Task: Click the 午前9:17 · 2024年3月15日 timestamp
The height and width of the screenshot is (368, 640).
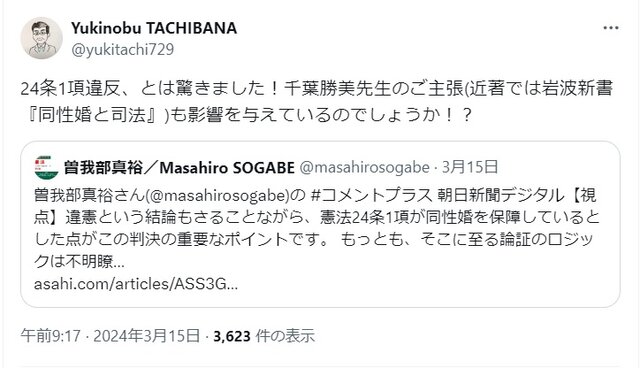Action: 110,336
